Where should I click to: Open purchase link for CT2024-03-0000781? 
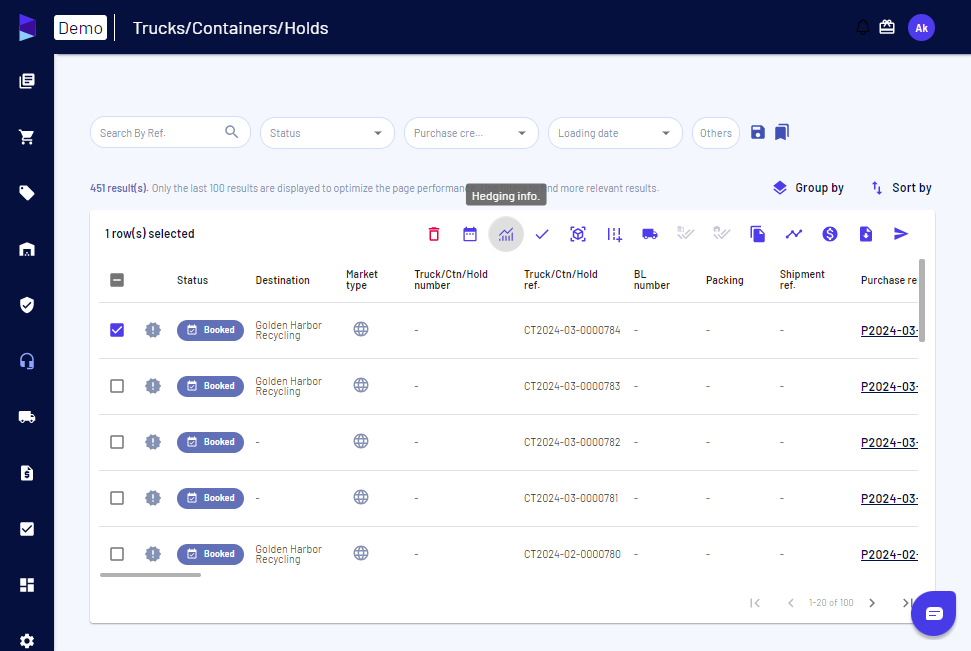click(x=889, y=499)
